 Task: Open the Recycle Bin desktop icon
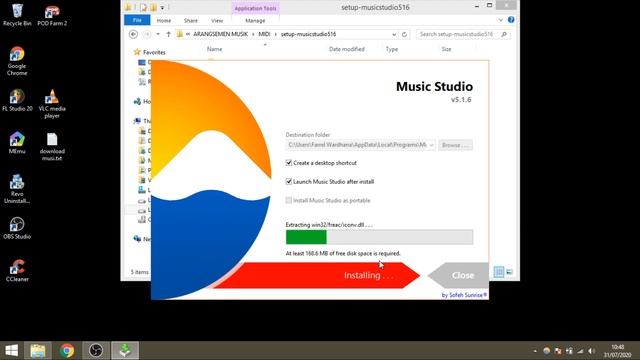(x=17, y=15)
